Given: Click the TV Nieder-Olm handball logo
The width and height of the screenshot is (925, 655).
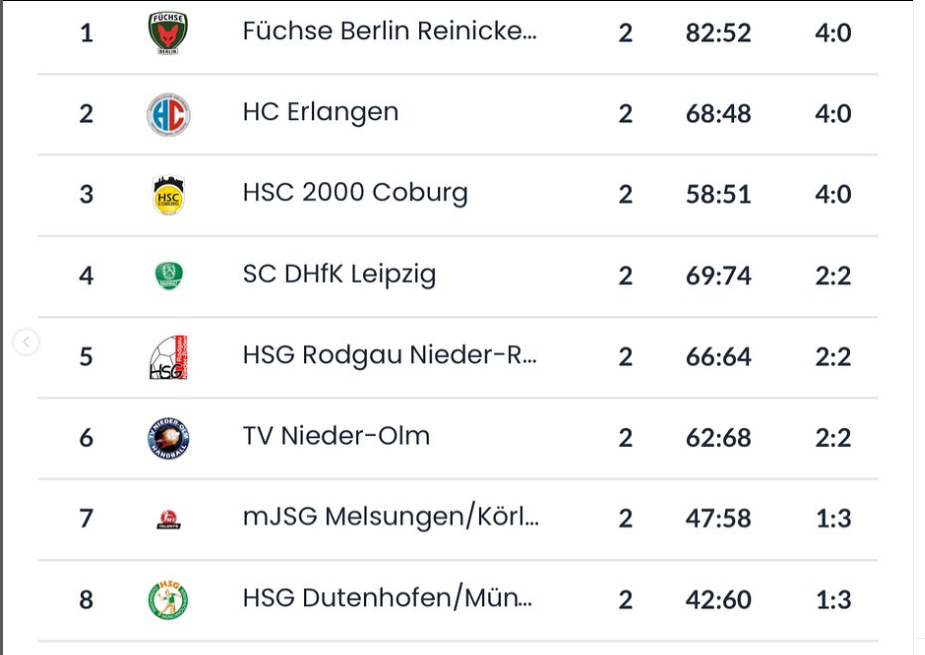Looking at the screenshot, I should tap(168, 438).
